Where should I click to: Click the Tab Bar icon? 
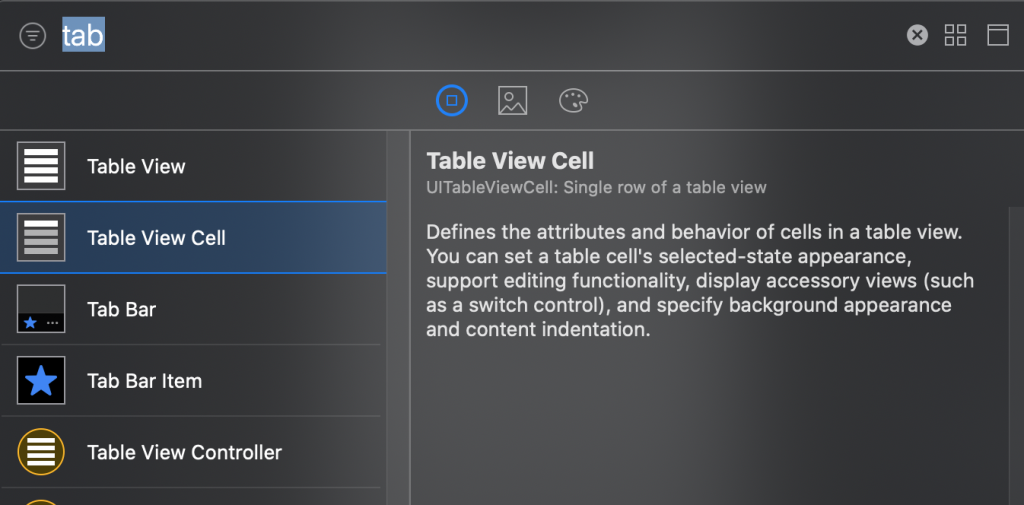click(41, 309)
